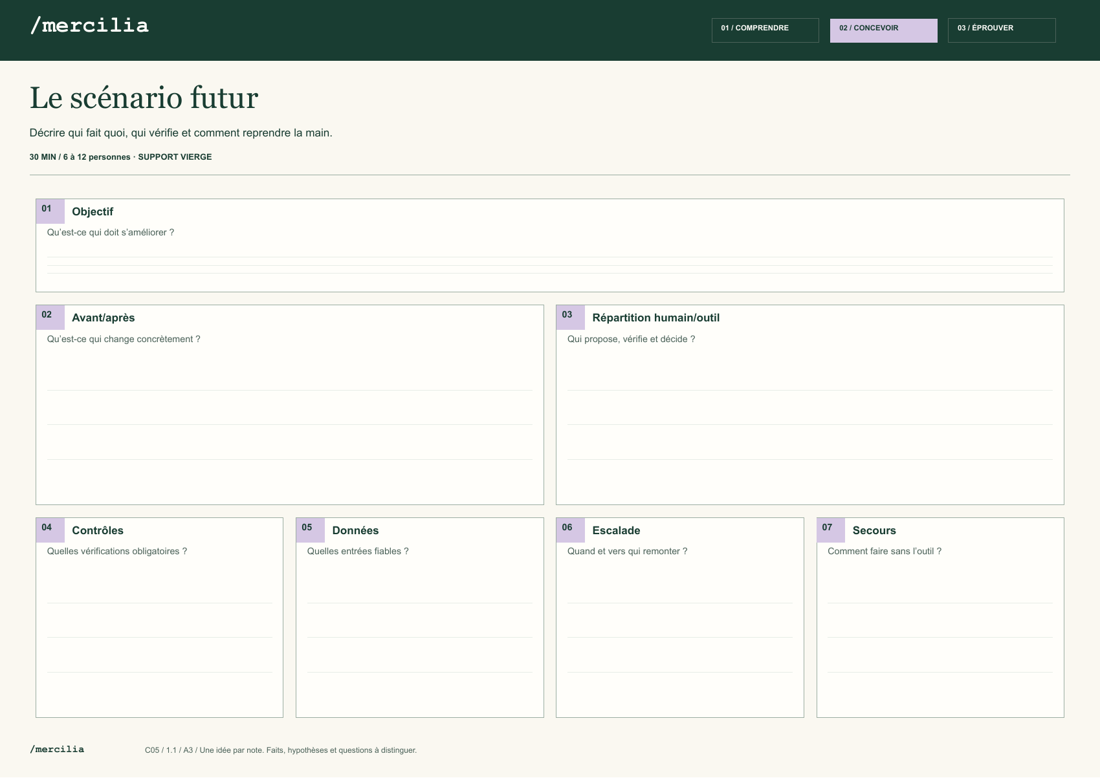Click "Quelles entrées fiables ?" prompt
1100x778 pixels.
[358, 551]
